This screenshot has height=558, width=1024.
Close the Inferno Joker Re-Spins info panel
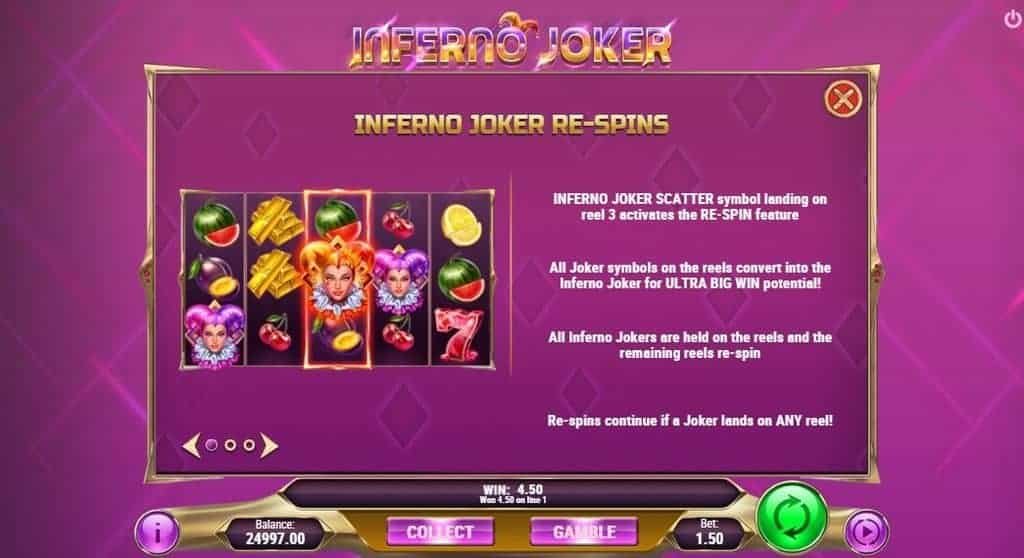(843, 99)
